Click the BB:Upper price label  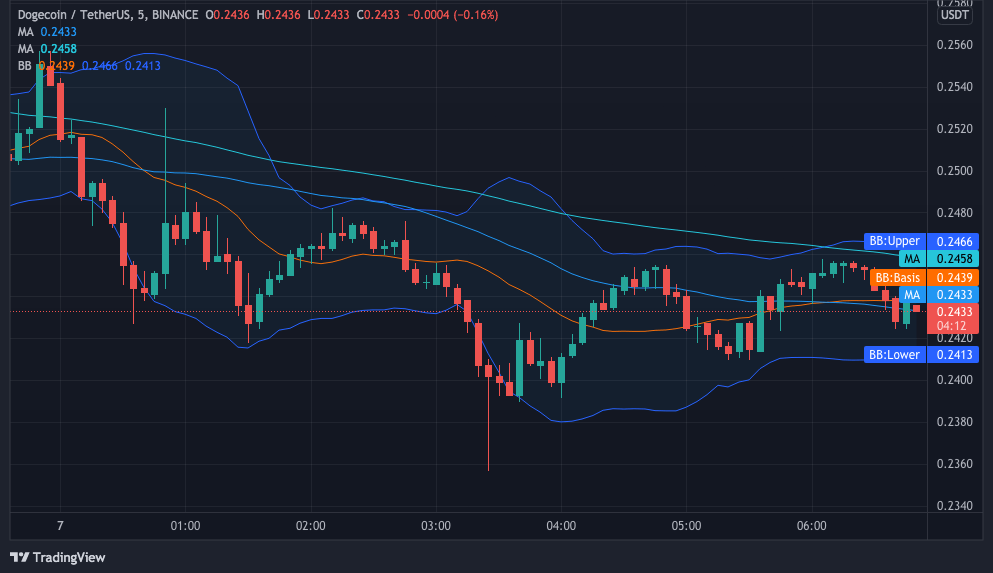coord(894,241)
